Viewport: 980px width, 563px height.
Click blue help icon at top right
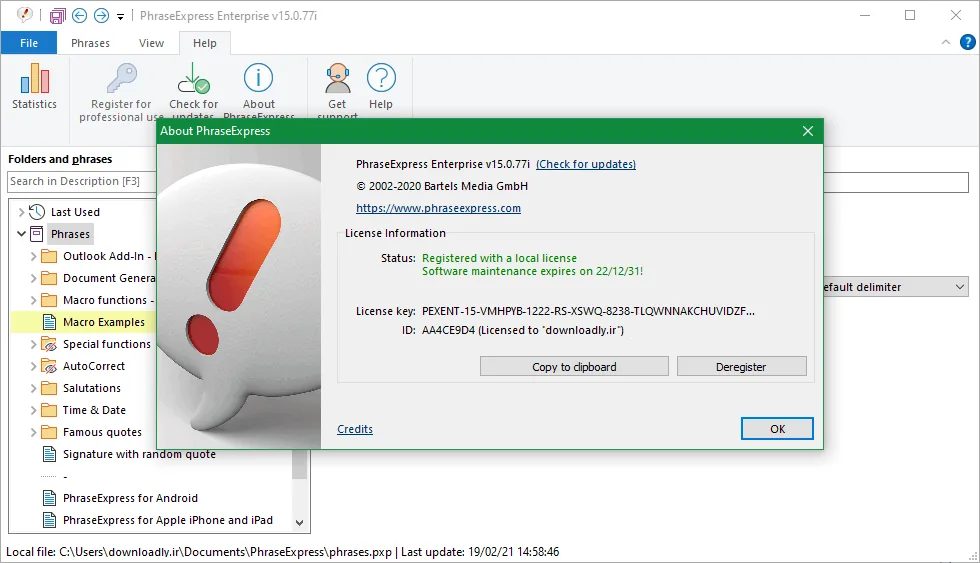(968, 42)
